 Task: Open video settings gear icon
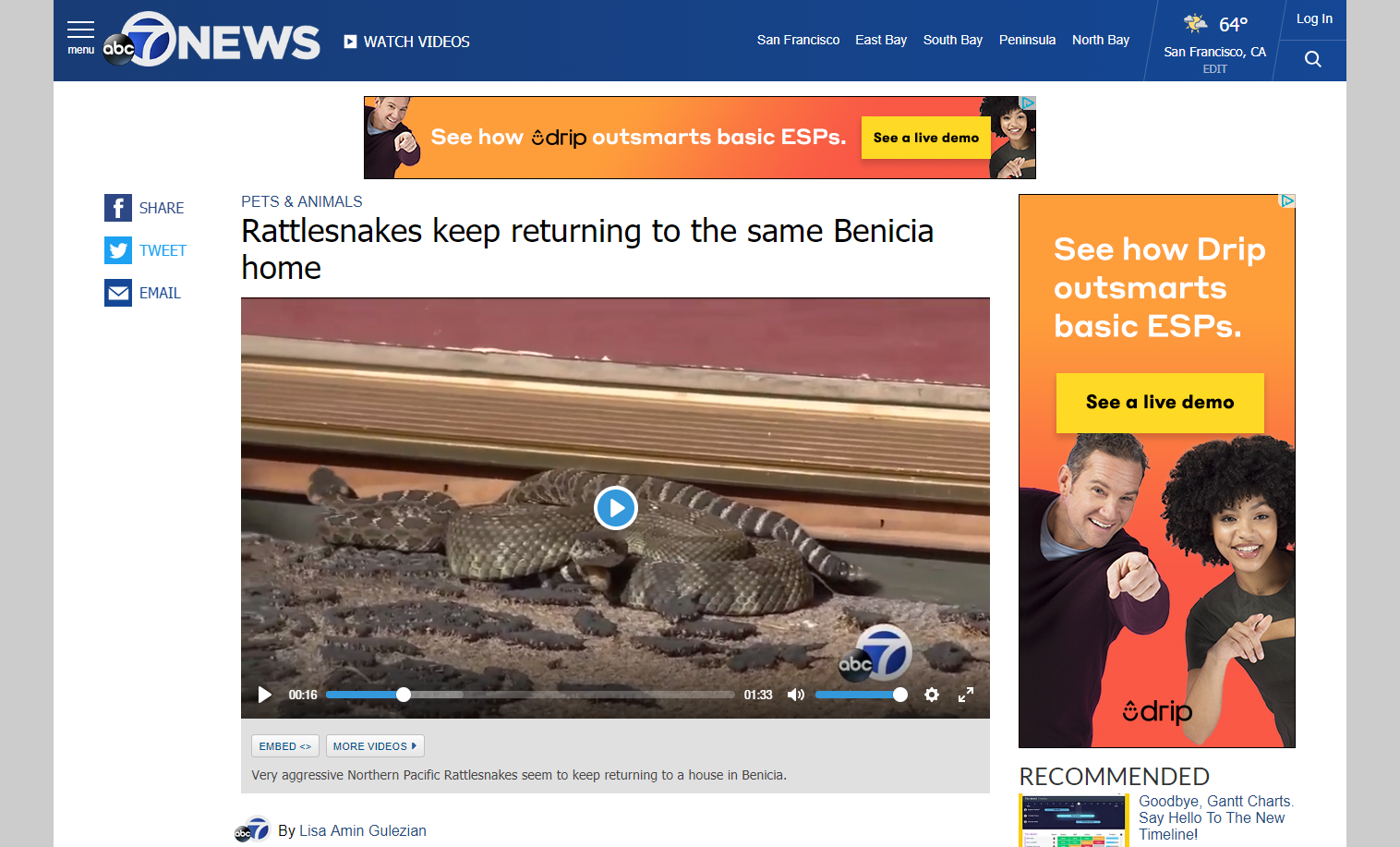click(x=932, y=695)
